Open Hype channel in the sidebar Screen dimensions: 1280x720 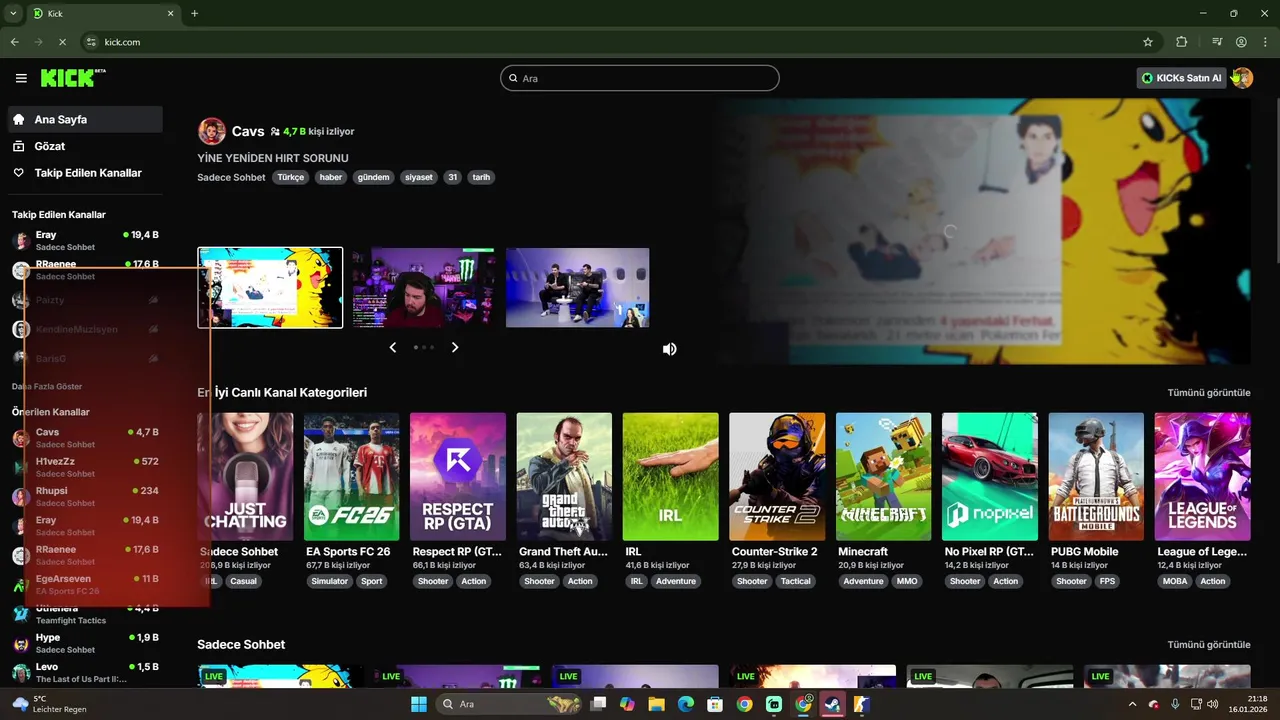coord(85,643)
